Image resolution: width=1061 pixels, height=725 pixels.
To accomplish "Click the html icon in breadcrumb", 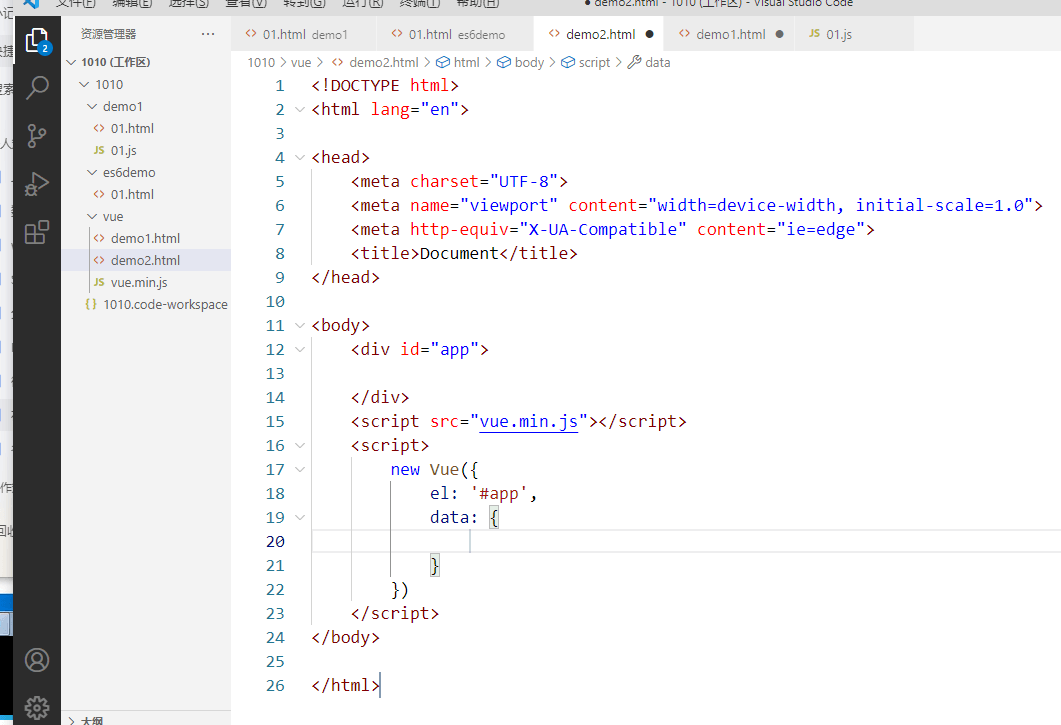I will click(443, 62).
